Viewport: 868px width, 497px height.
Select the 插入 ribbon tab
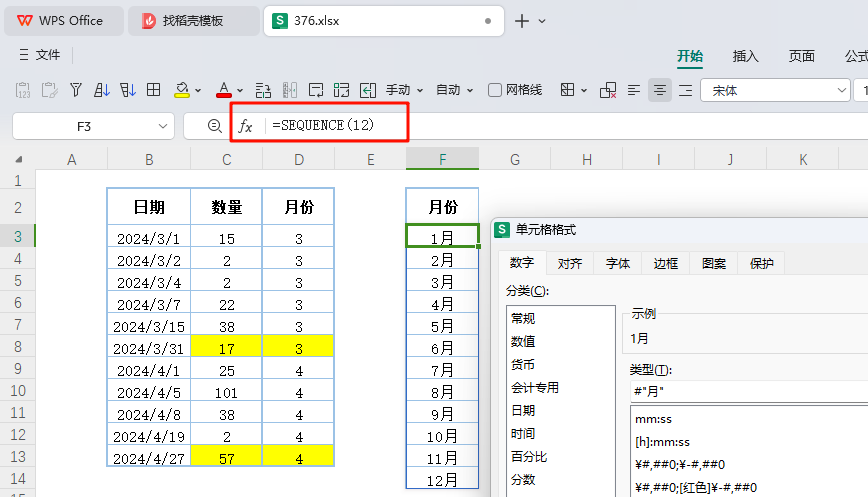click(745, 56)
